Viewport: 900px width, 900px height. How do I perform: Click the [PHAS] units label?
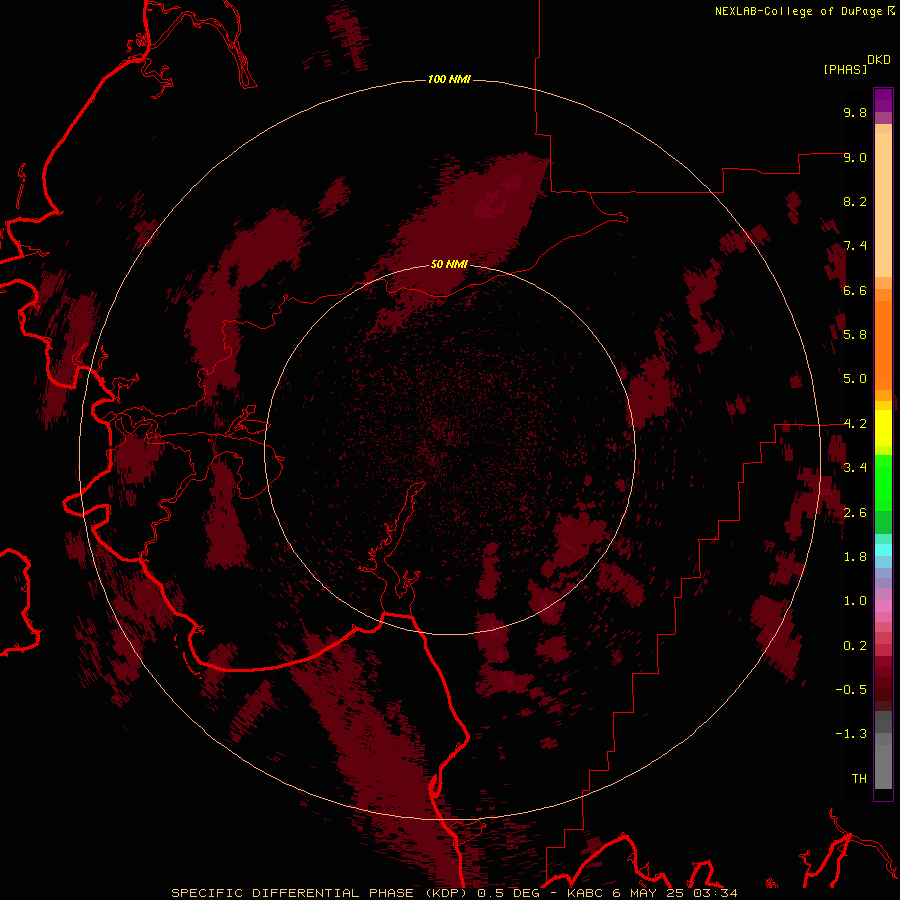[x=845, y=69]
